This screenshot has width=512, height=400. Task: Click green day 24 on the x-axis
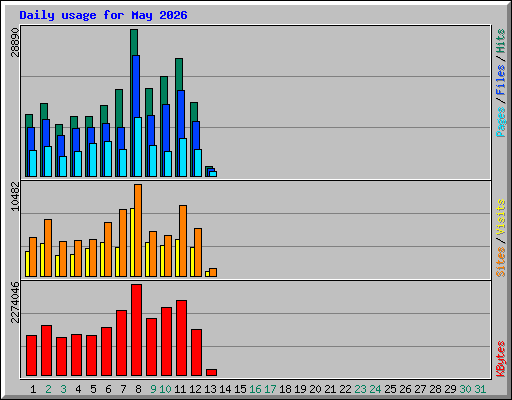pos(375,389)
